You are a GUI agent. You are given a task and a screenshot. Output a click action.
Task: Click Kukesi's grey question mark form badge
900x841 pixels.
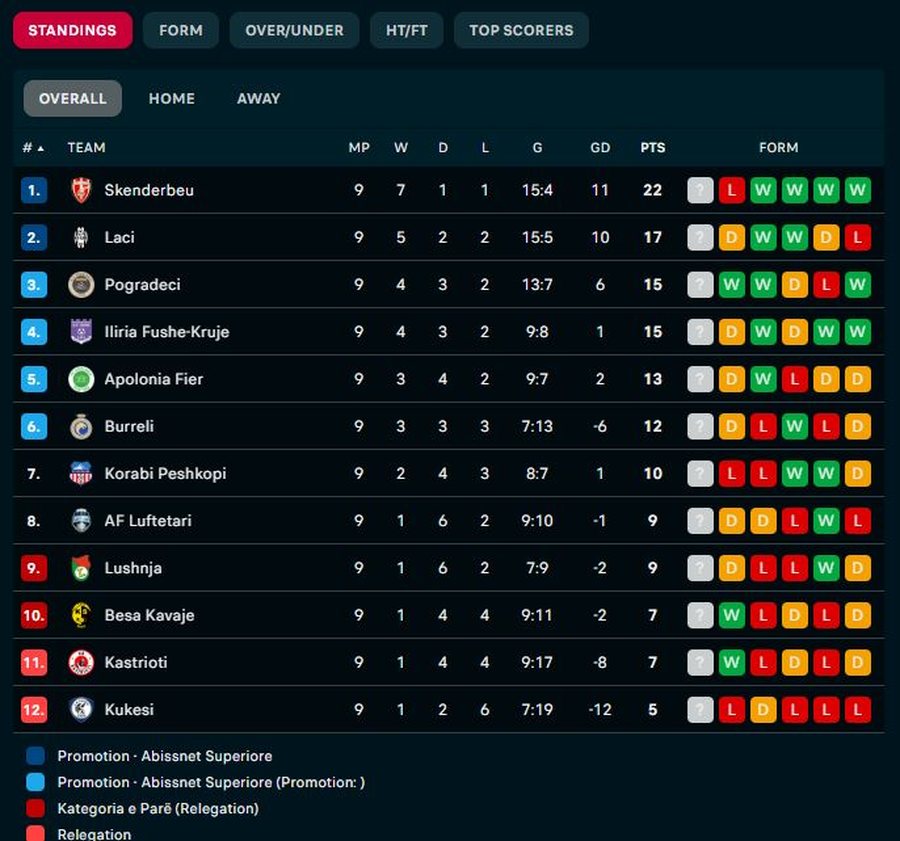(x=701, y=710)
